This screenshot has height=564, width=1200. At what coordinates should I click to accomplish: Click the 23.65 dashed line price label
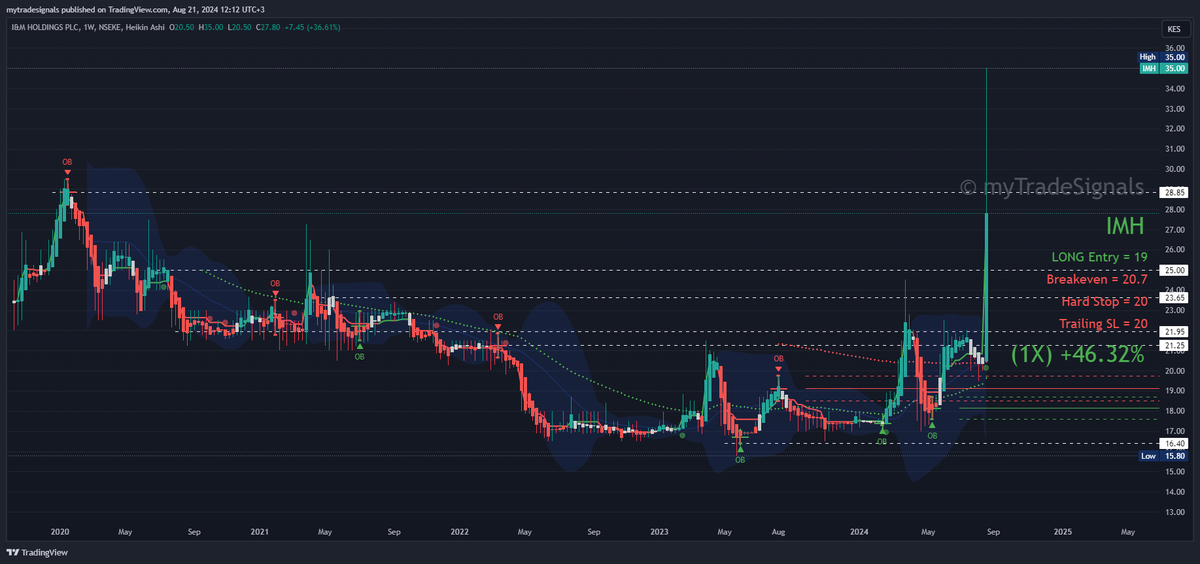(1173, 297)
